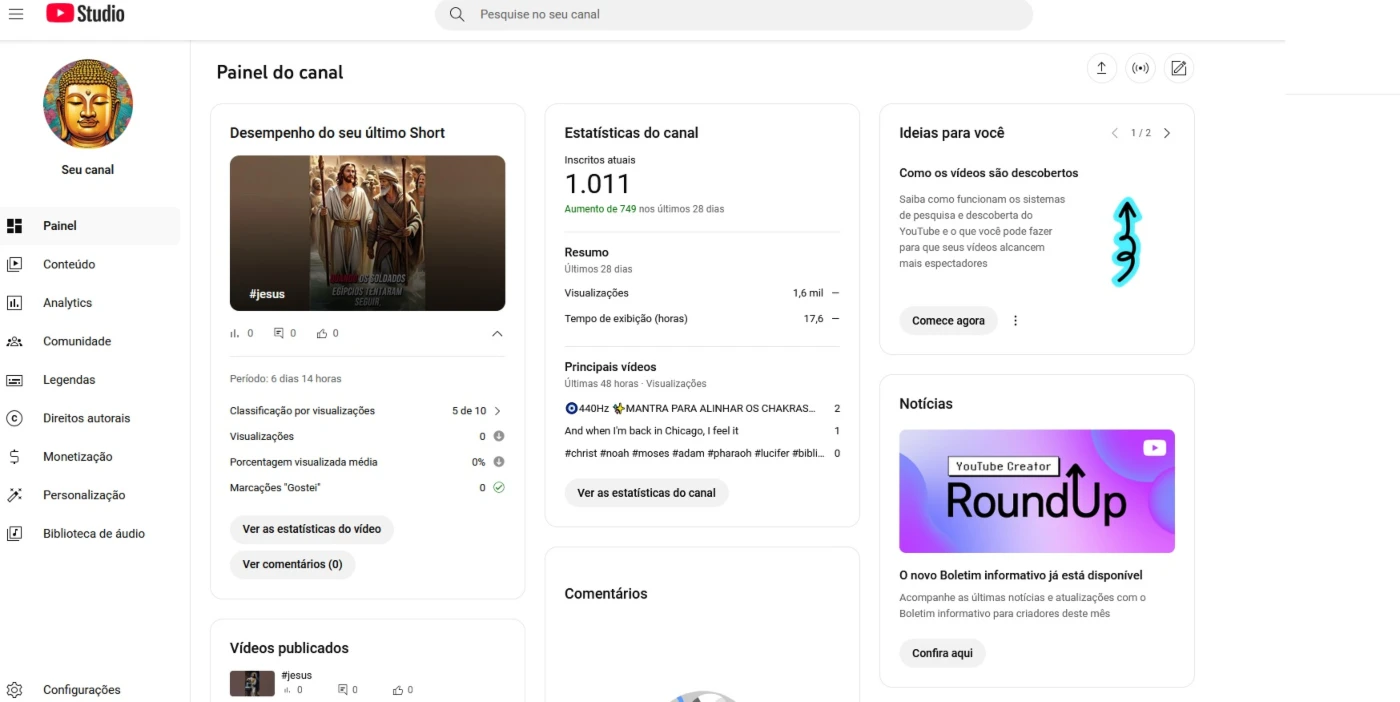Go to next idea card arrow
Screen dimensions: 1400x702
point(1166,133)
